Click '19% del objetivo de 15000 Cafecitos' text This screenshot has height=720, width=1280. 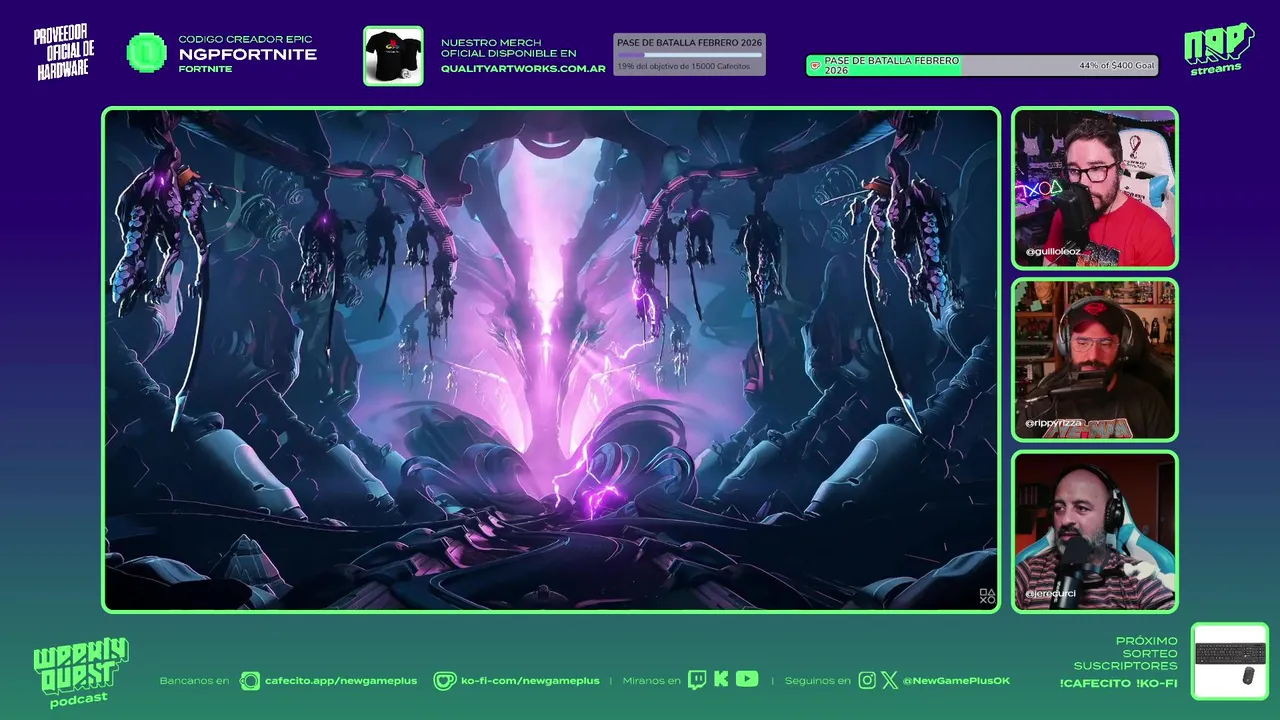click(x=683, y=66)
